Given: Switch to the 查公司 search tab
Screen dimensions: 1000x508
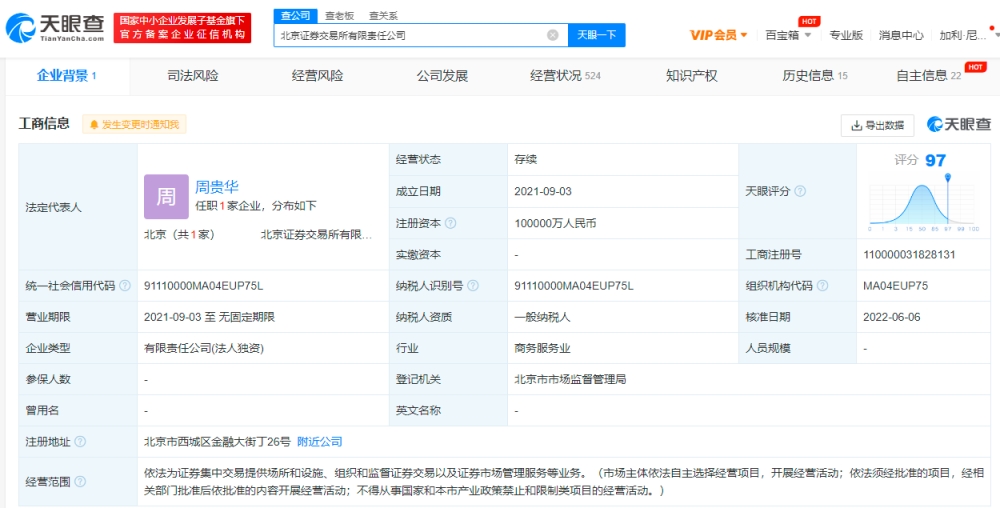Looking at the screenshot, I should (x=294, y=16).
